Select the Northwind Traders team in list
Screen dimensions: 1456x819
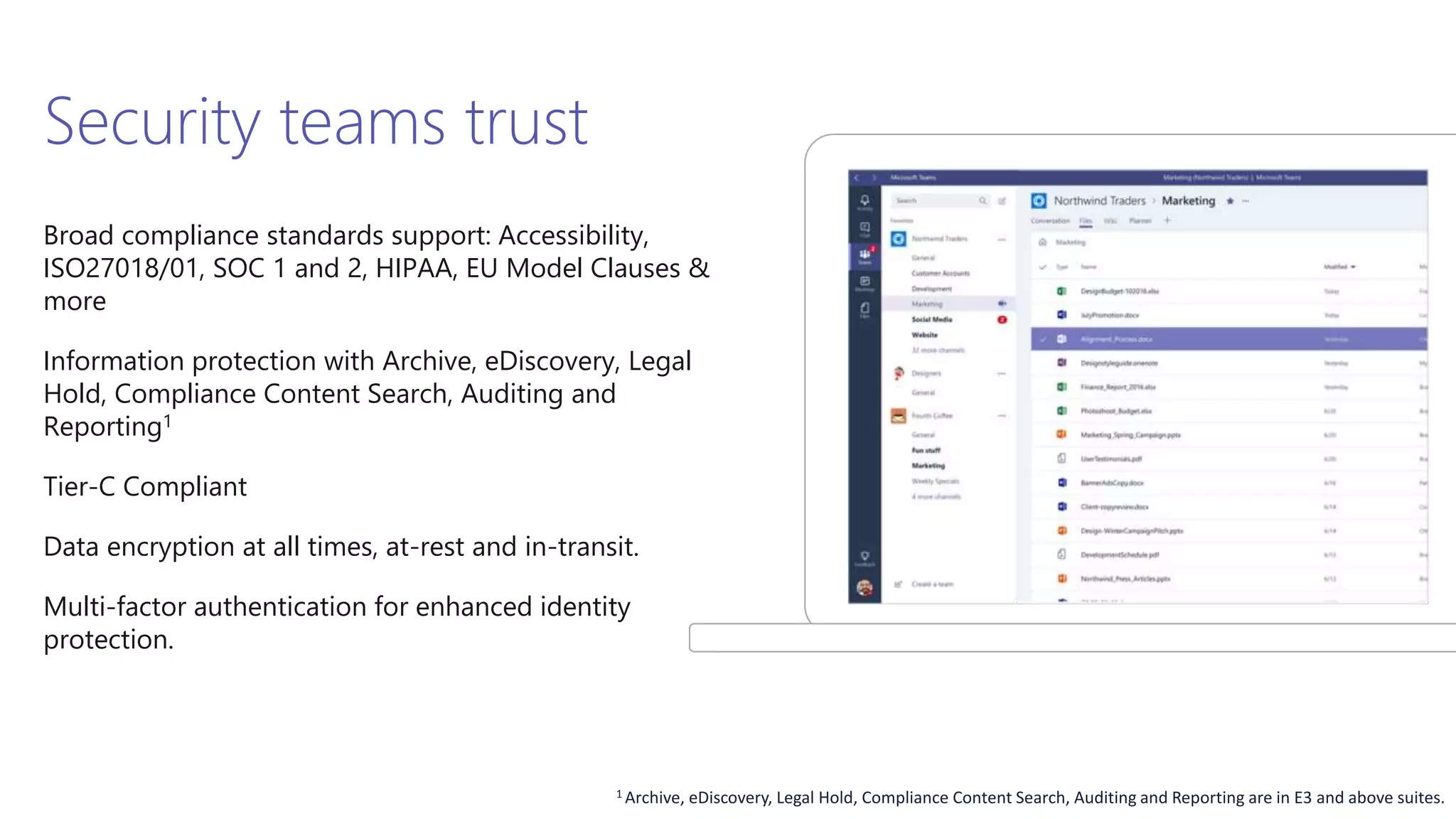tap(939, 239)
